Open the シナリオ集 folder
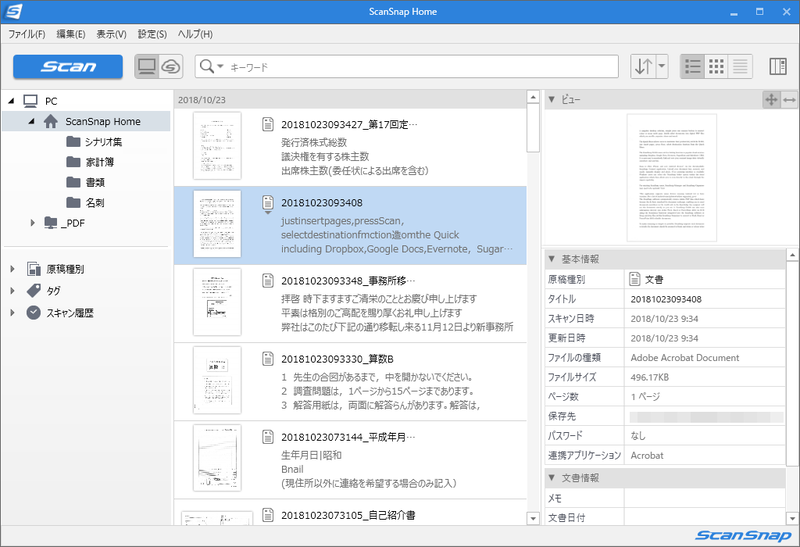This screenshot has height=547, width=800. coord(94,141)
